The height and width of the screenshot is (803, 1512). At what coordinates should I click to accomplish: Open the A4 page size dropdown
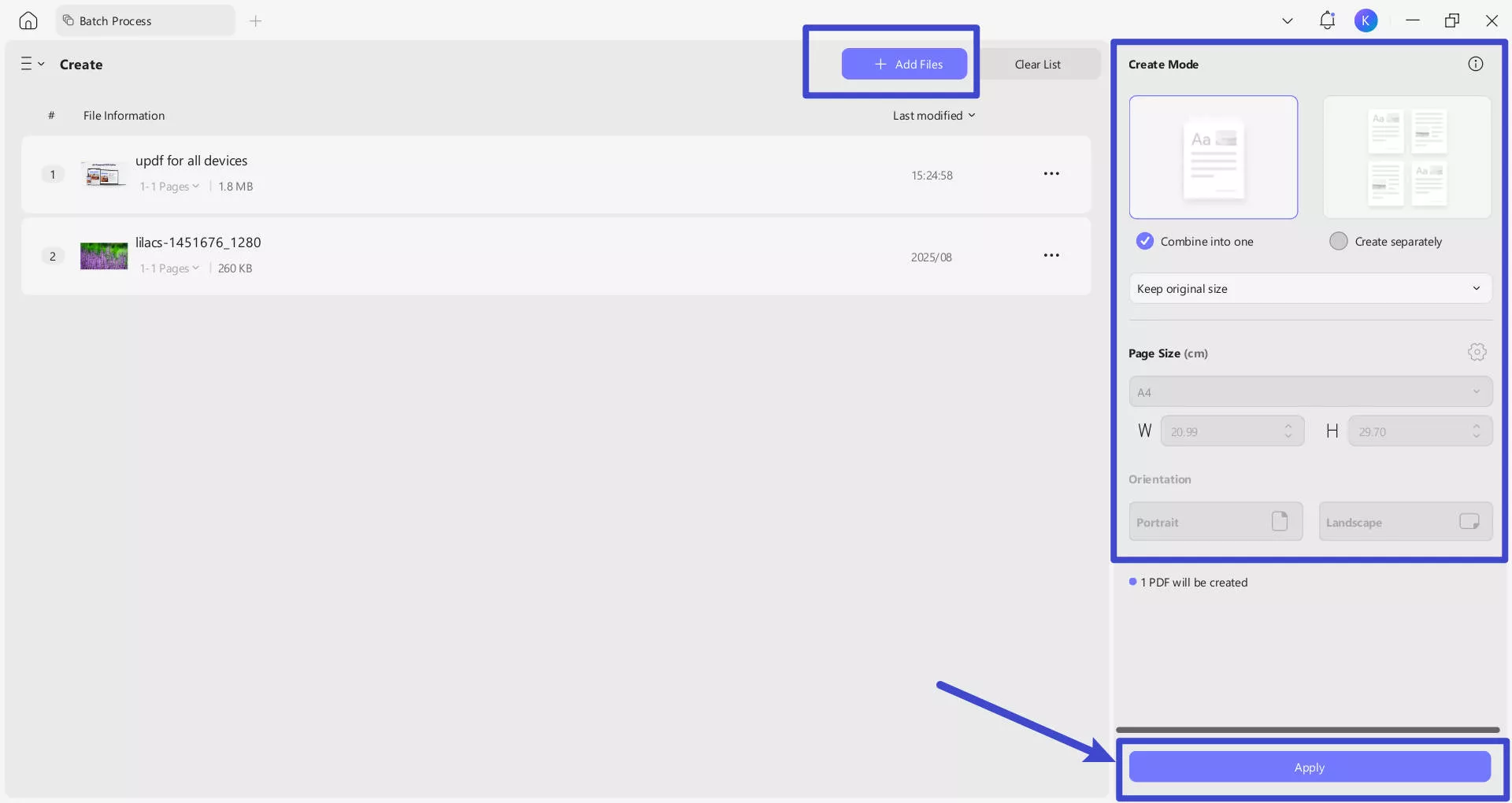point(1309,391)
